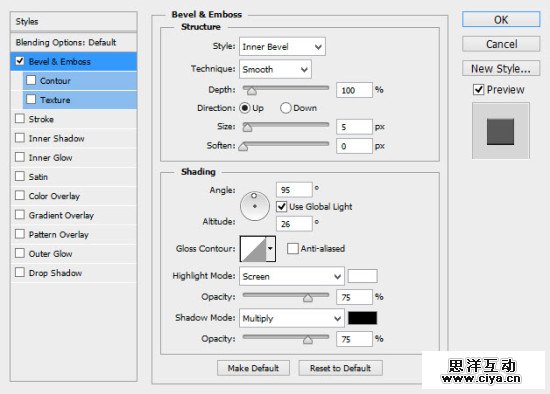Uncheck the Bevel & Emboss checkbox
550x394 pixels.
[20, 61]
